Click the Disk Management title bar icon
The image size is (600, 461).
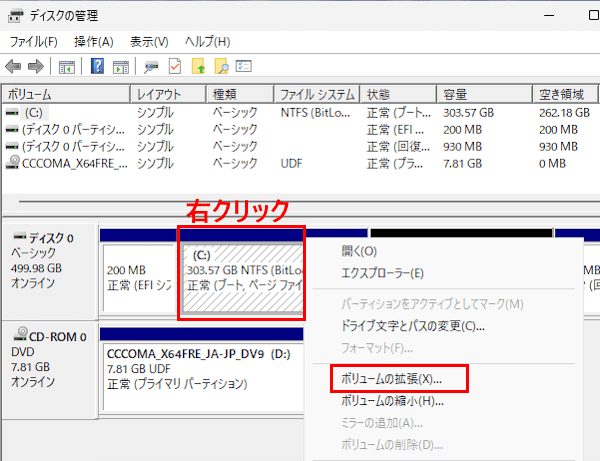point(16,16)
